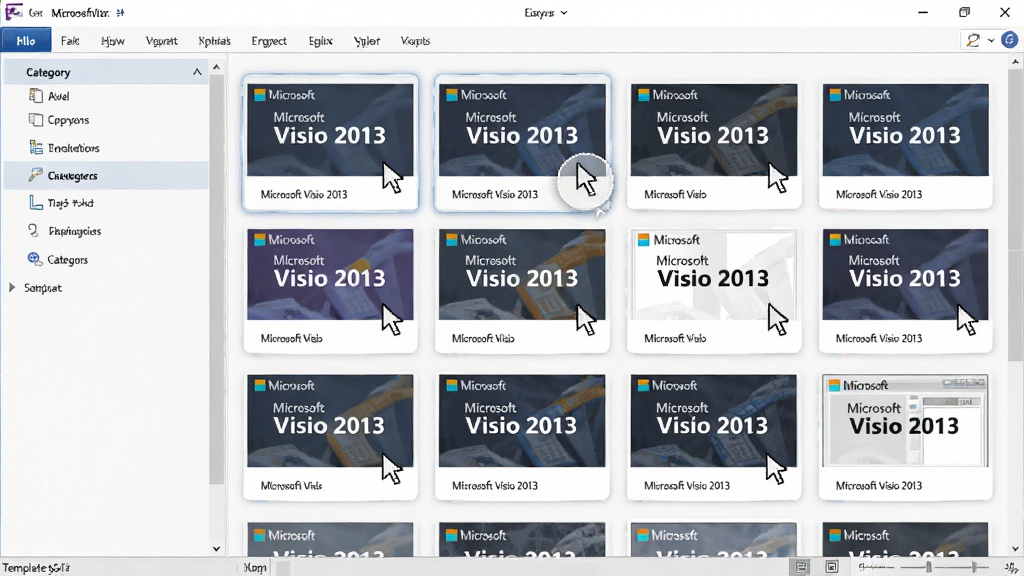Image resolution: width=1024 pixels, height=576 pixels.
Task: Click the zoom-out end of status slider
Action: pos(862,567)
